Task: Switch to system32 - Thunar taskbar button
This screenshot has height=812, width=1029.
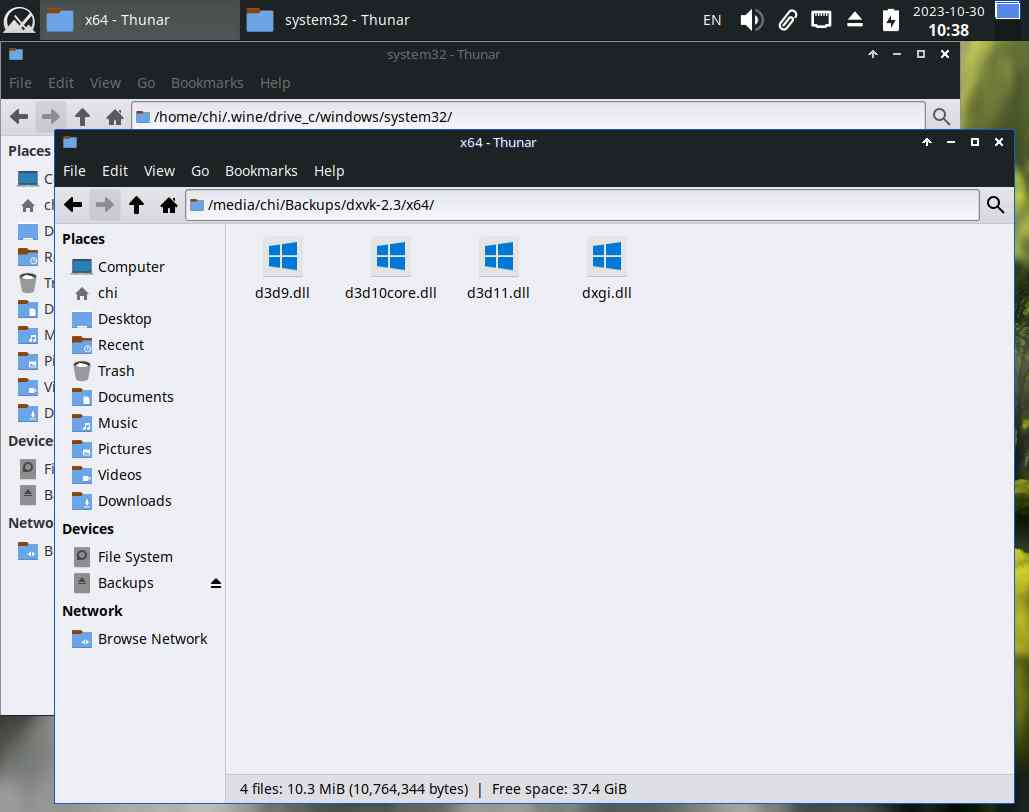Action: click(x=340, y=20)
